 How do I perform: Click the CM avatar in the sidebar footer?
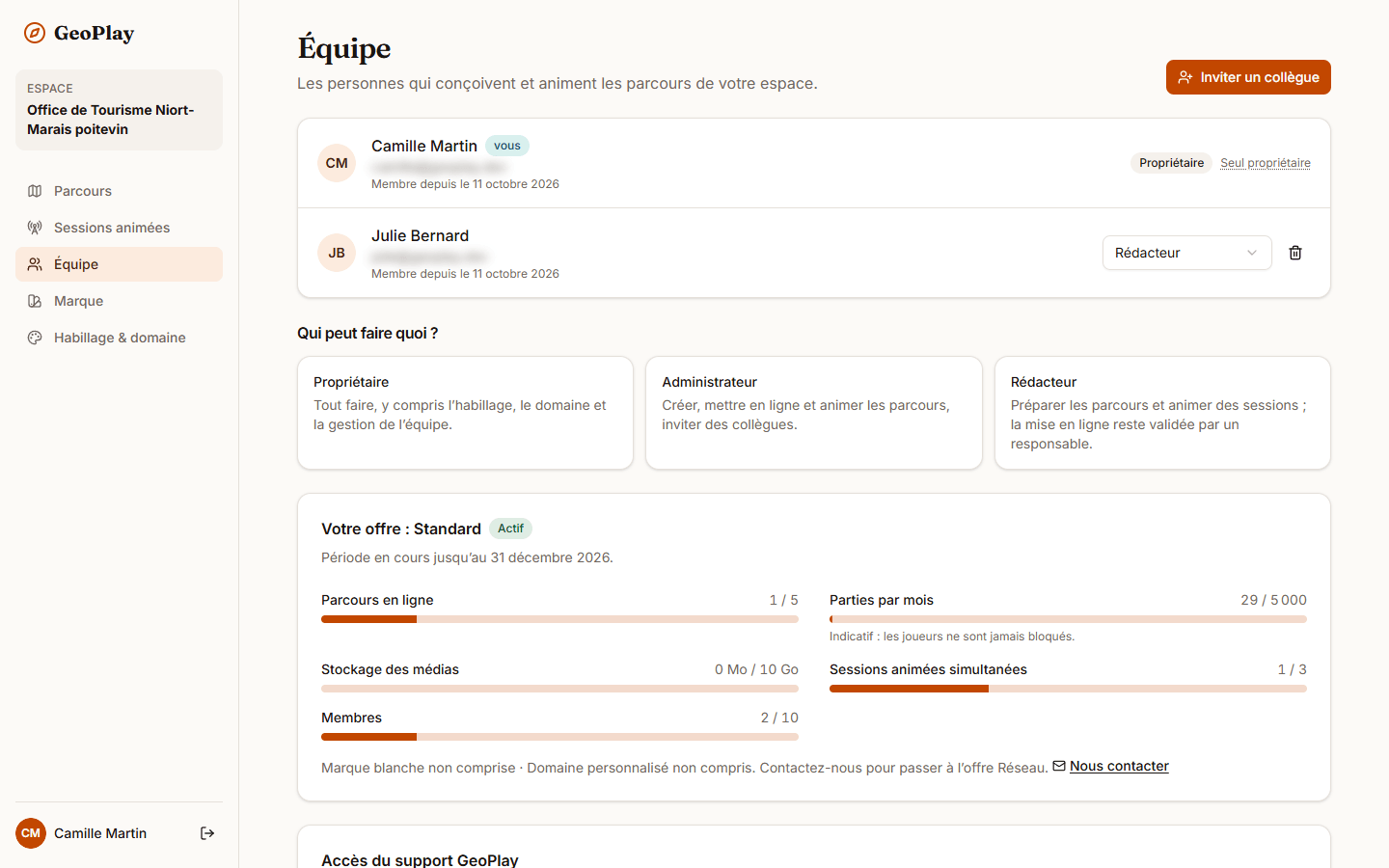tap(31, 833)
